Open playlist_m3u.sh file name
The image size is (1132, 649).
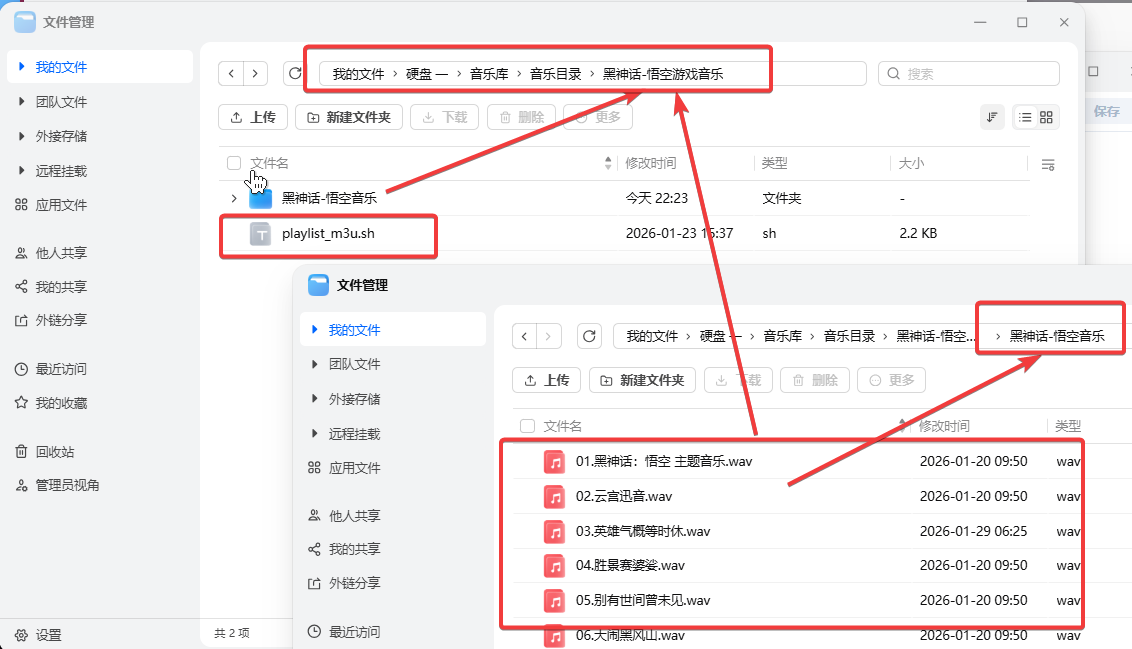[328, 233]
